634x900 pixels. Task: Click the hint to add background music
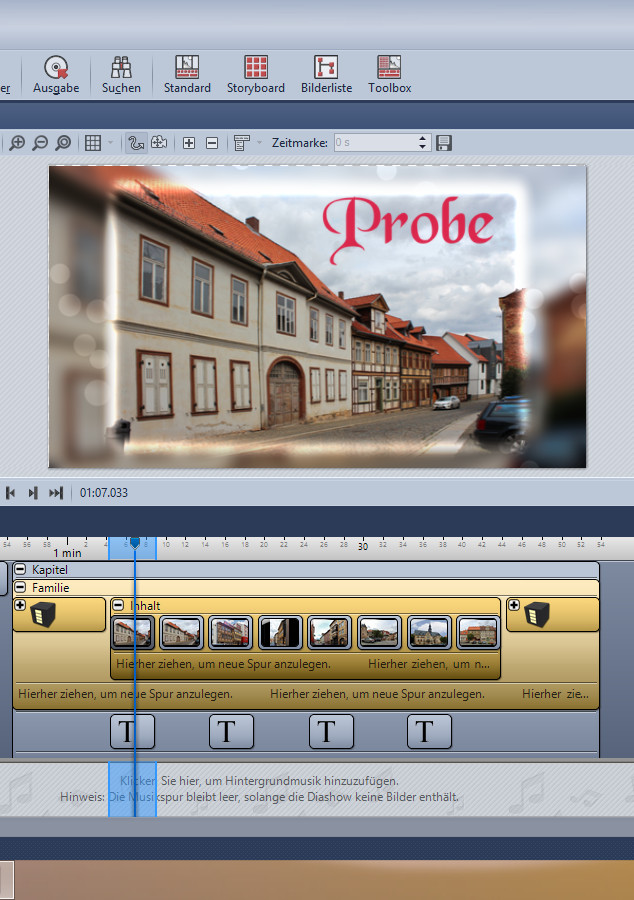tap(260, 780)
